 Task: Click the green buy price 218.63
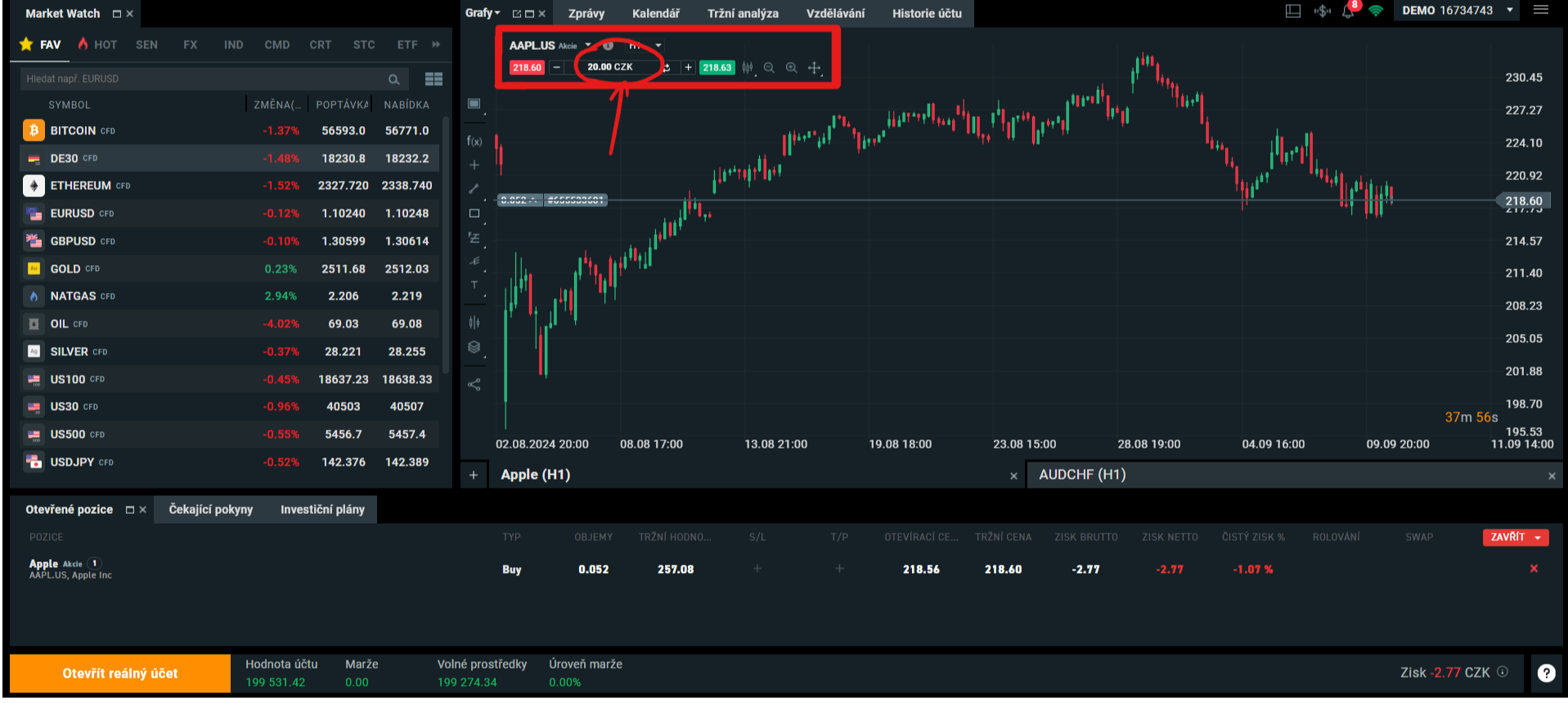tap(717, 68)
